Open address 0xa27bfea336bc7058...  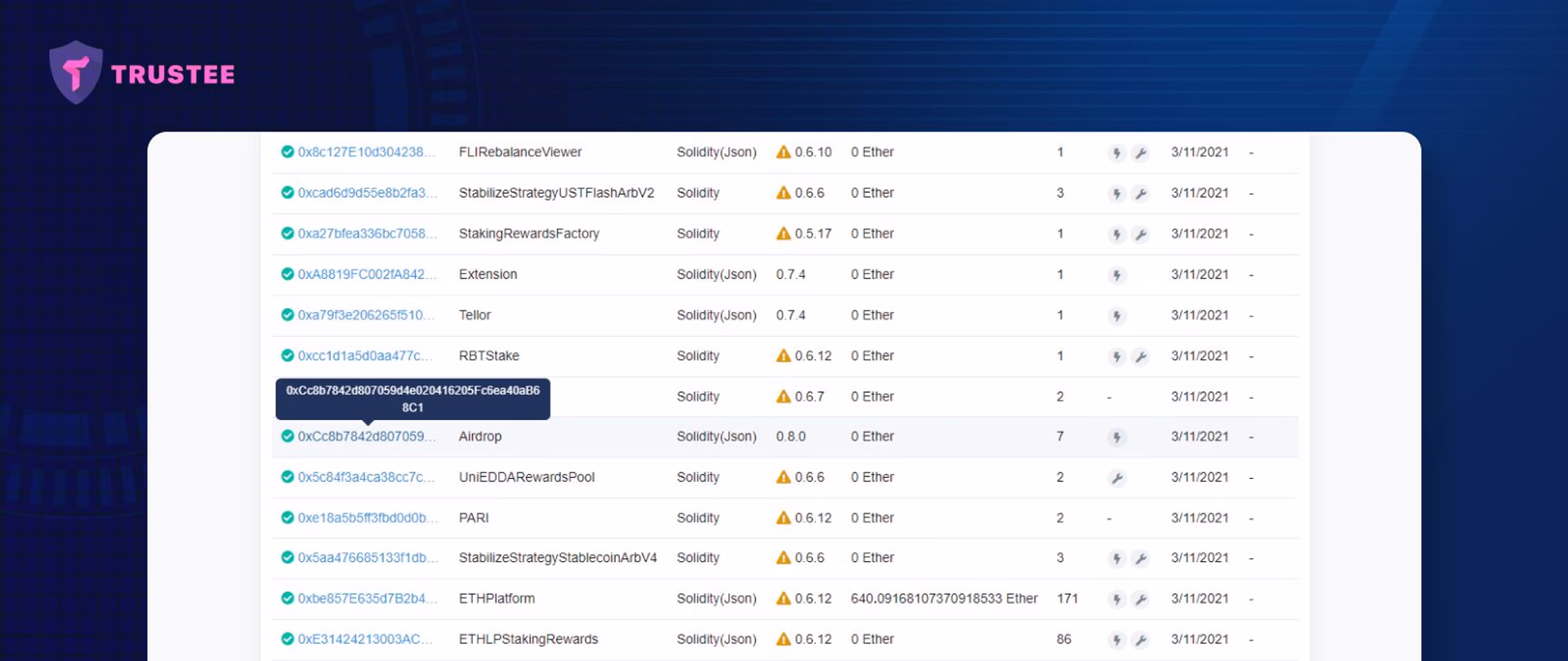coord(367,234)
